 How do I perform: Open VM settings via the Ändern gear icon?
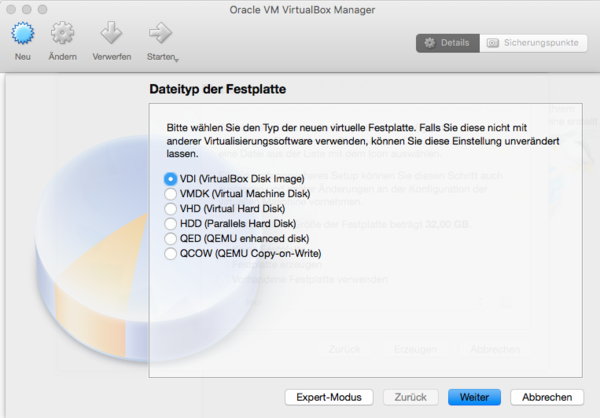pyautogui.click(x=63, y=35)
